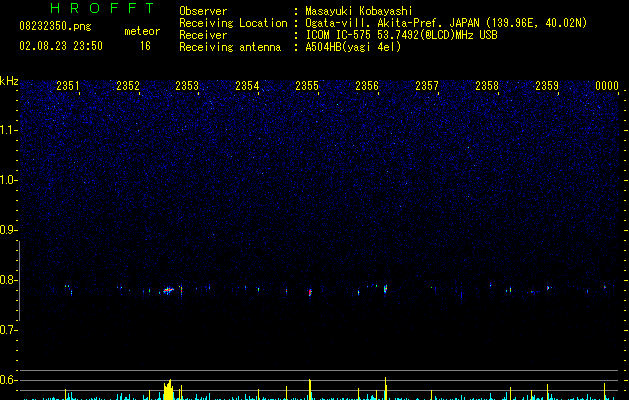
Task: Select the Ogata-vill. Akita-Pref. JAPAN location text
Action: point(446,23)
